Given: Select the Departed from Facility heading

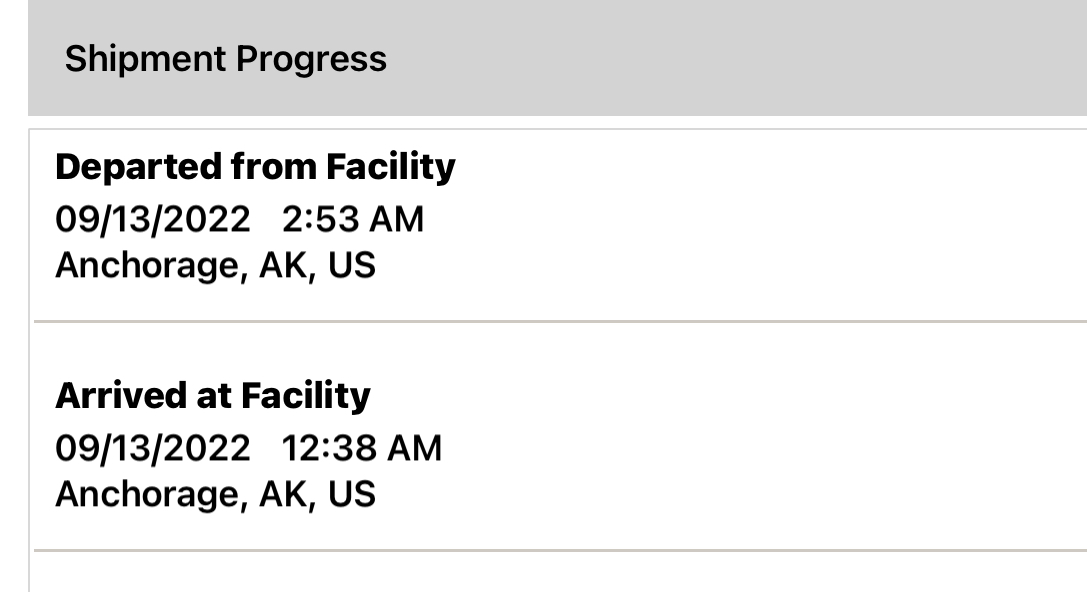Looking at the screenshot, I should coord(255,168).
